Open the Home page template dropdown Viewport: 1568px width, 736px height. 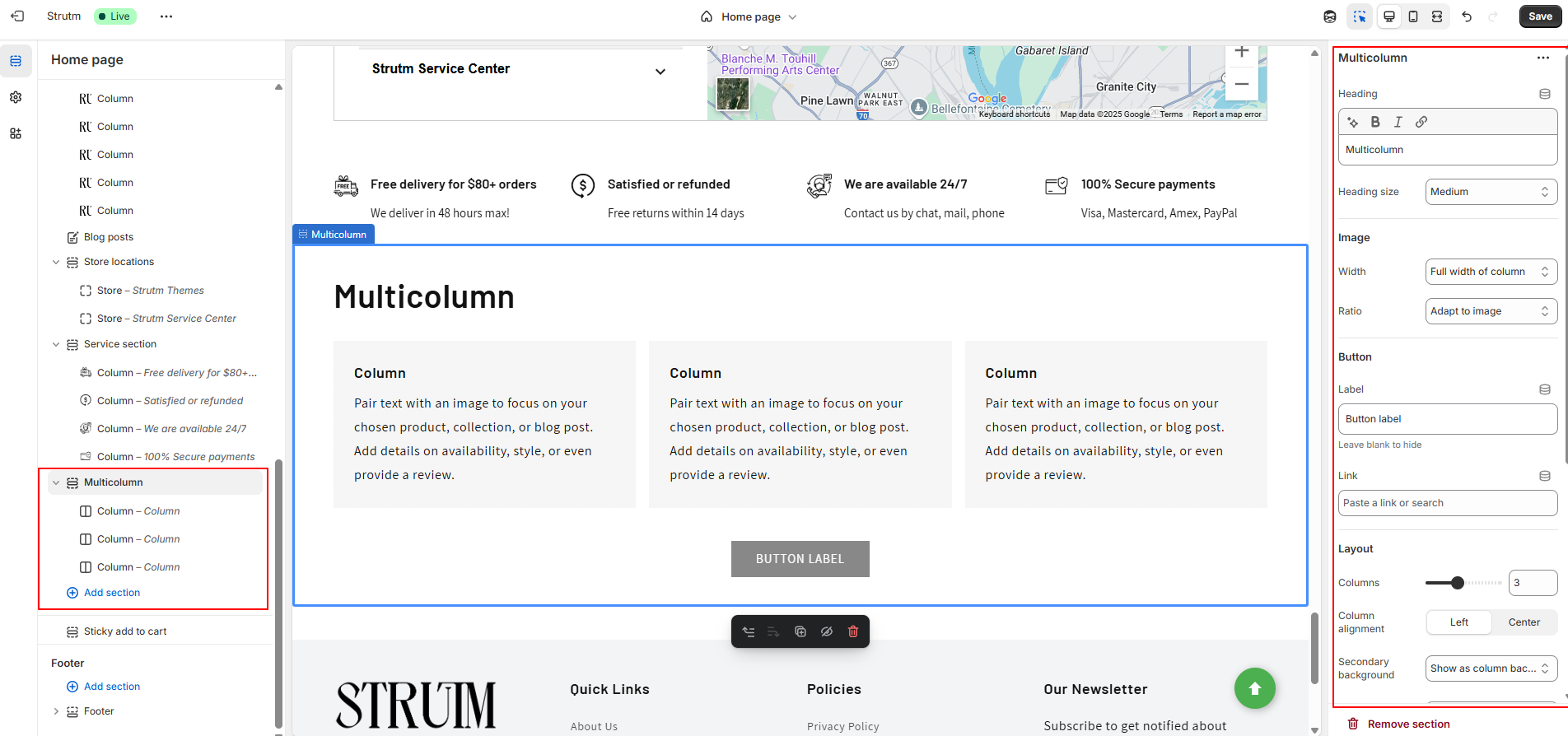coord(749,16)
